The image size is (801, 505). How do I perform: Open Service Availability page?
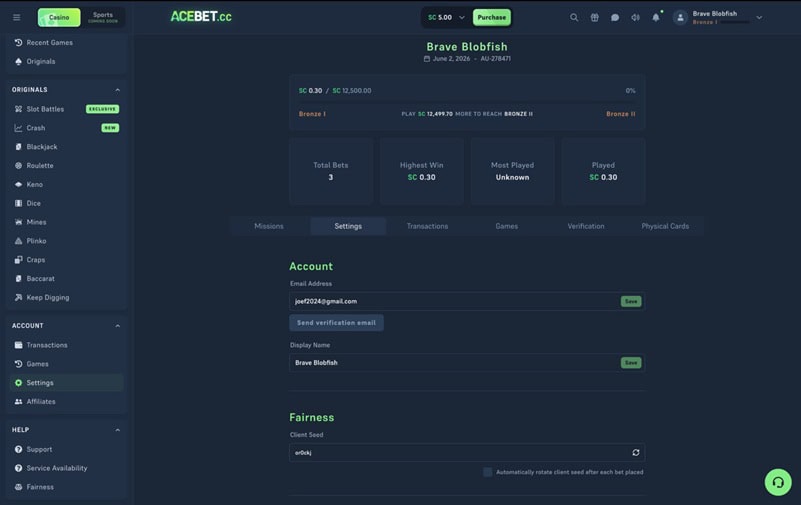(x=66, y=468)
